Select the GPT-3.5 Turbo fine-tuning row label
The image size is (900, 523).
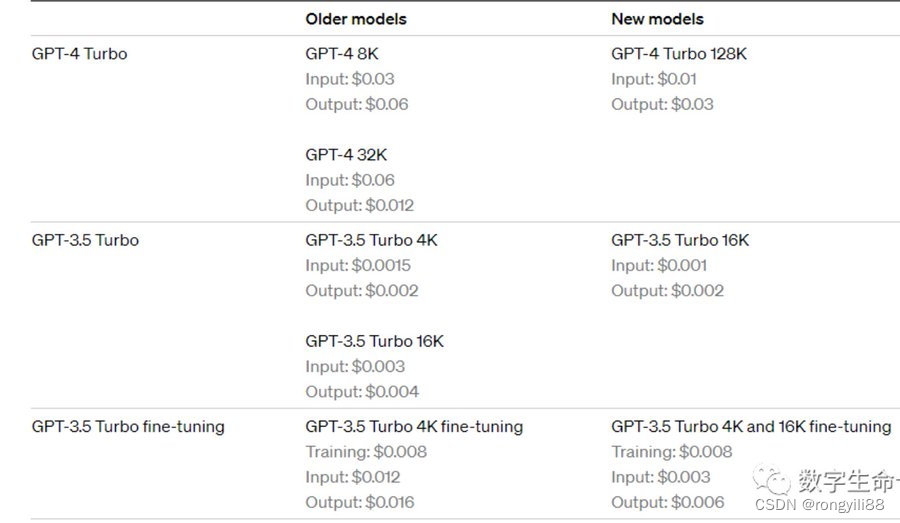pyautogui.click(x=128, y=426)
